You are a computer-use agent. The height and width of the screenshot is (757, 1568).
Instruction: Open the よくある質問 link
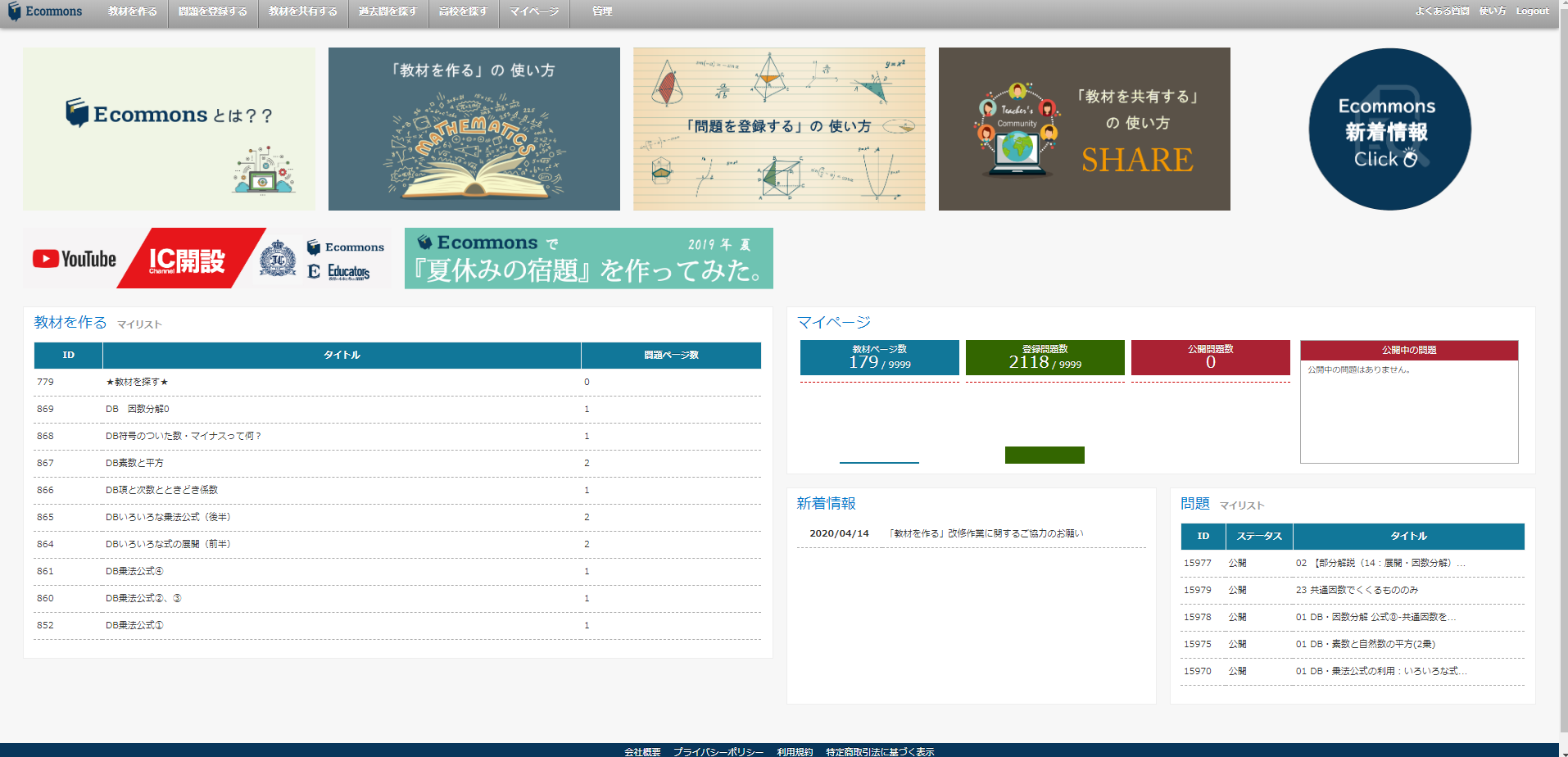[1442, 11]
